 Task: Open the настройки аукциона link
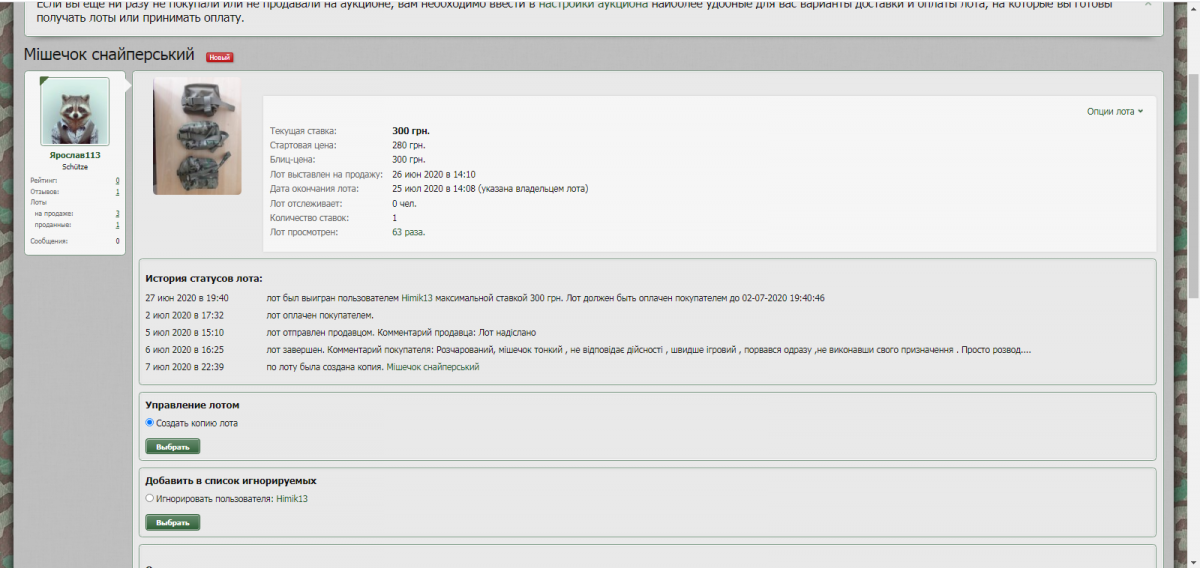coord(592,4)
